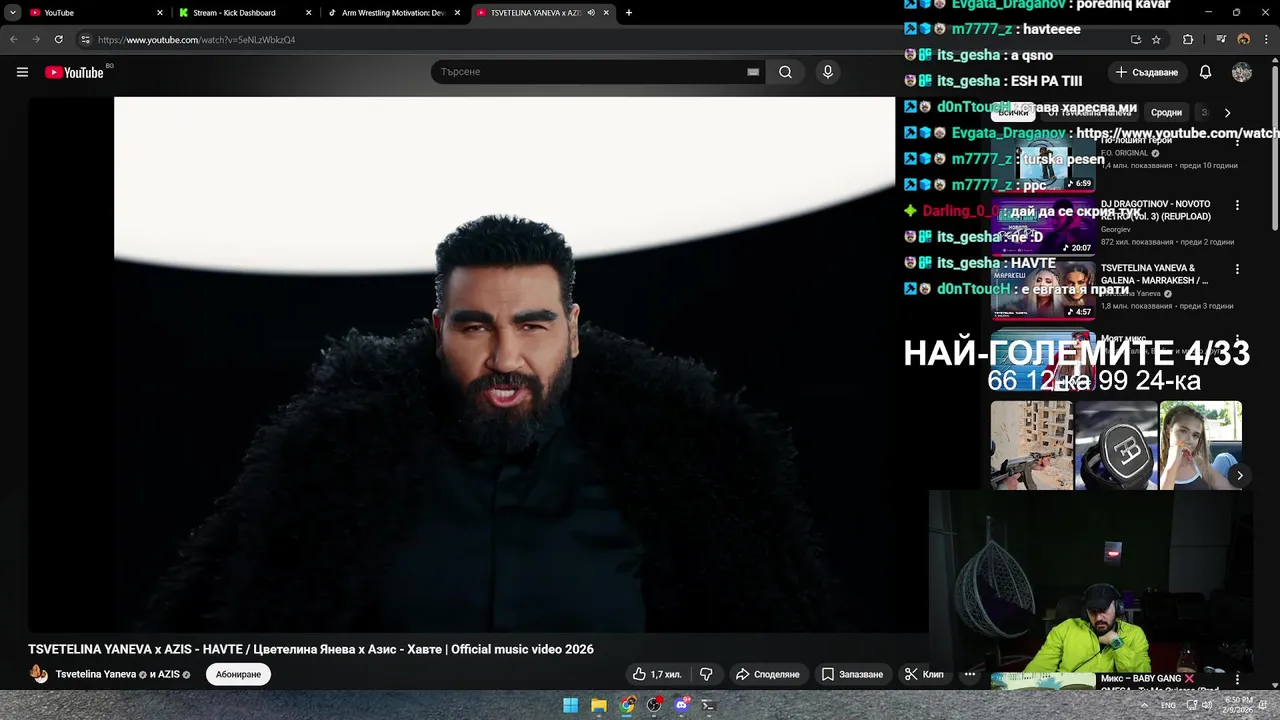Viewport: 1280px width, 720px height.
Task: Open the Chrome profile avatar
Action: click(1244, 40)
